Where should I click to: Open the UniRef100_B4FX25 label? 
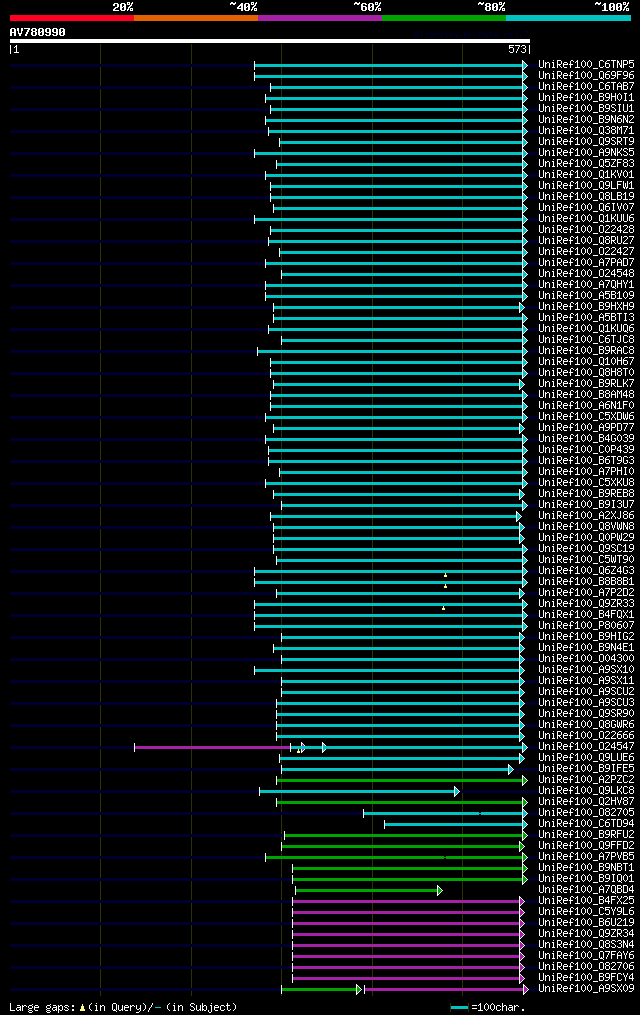586,901
